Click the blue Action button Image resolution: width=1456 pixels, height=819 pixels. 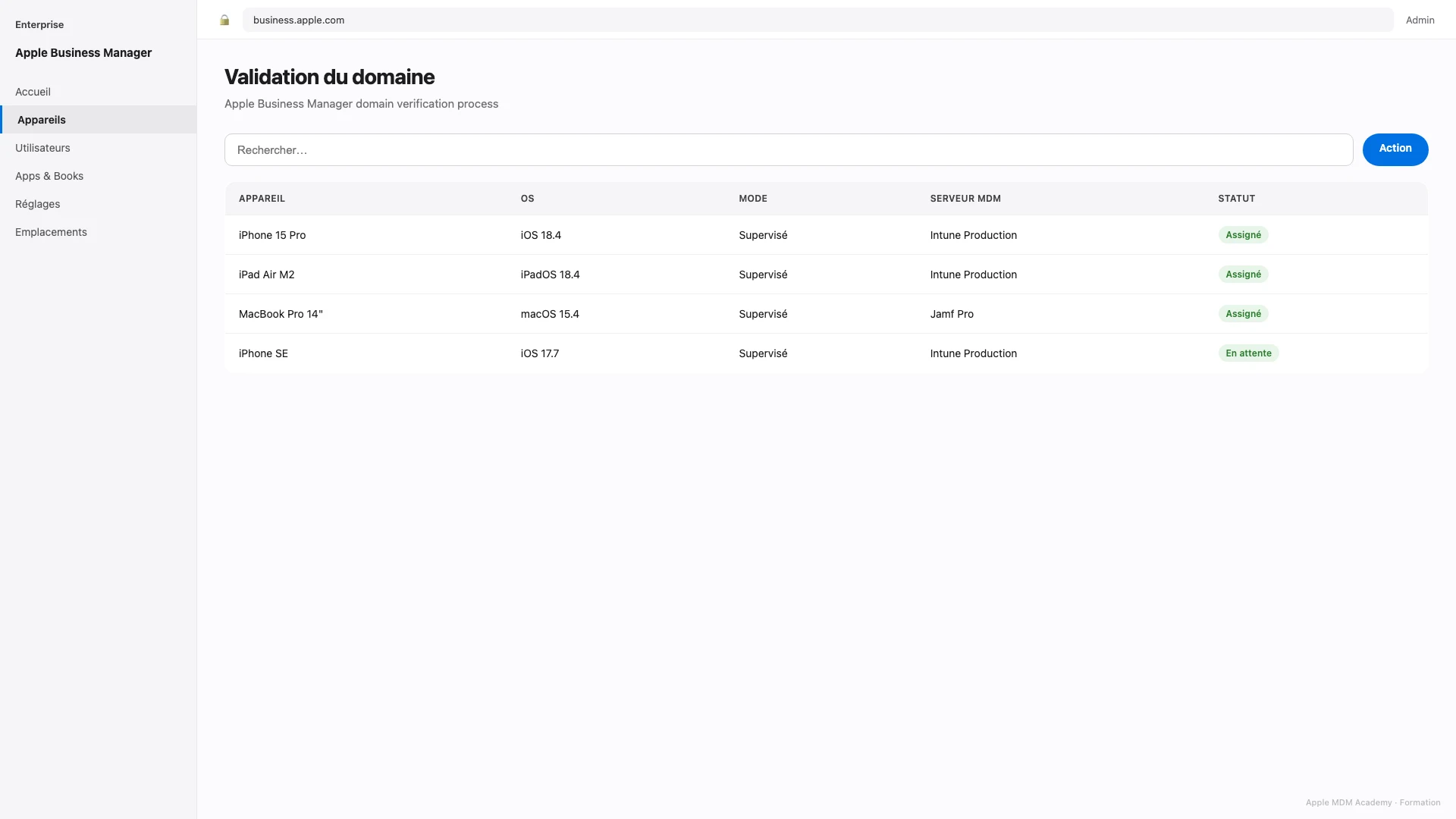1395,149
